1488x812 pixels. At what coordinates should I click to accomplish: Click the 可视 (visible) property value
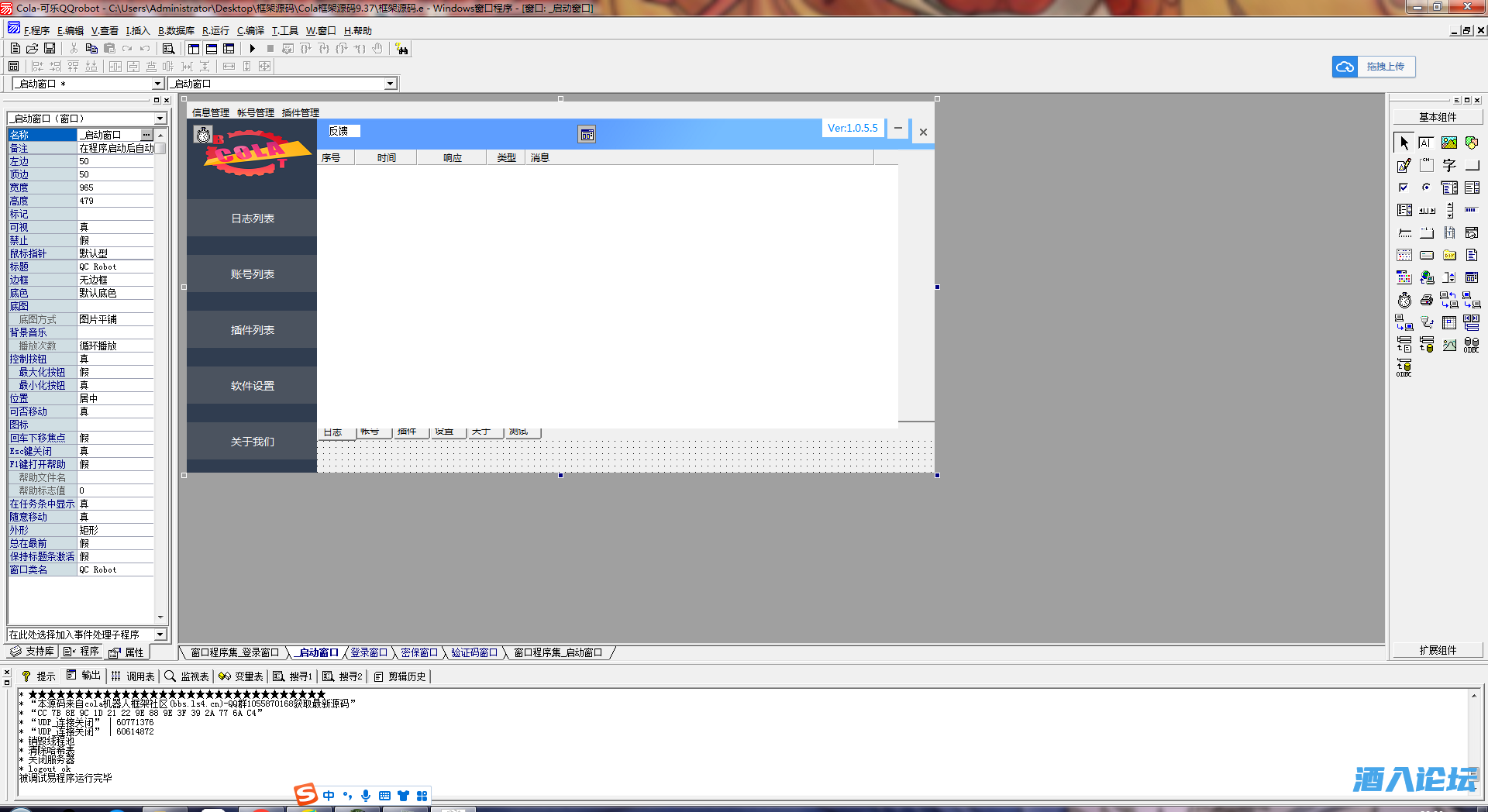pos(116,227)
